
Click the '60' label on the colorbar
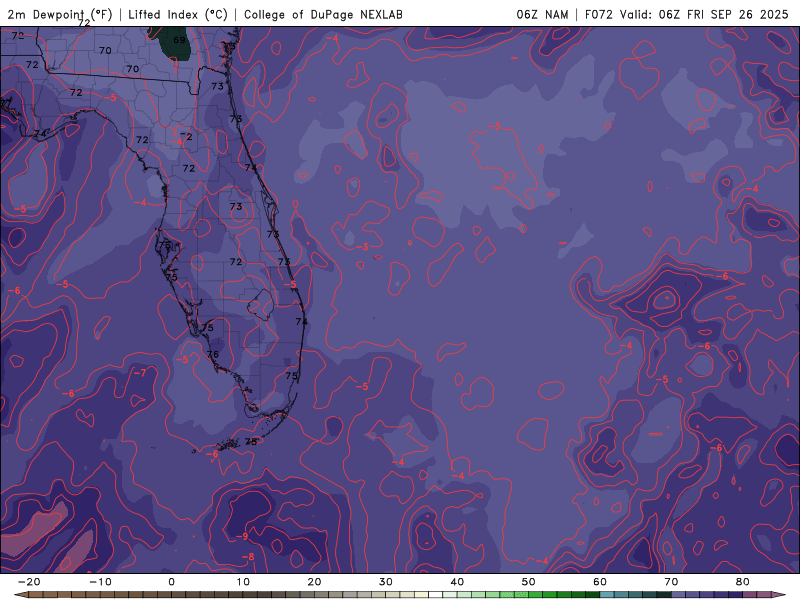[x=600, y=582]
